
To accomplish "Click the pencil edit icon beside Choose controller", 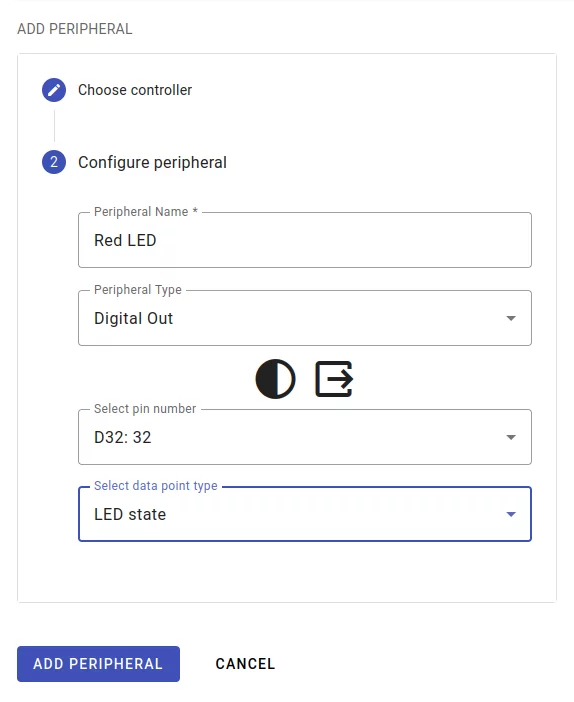I will click(x=54, y=90).
